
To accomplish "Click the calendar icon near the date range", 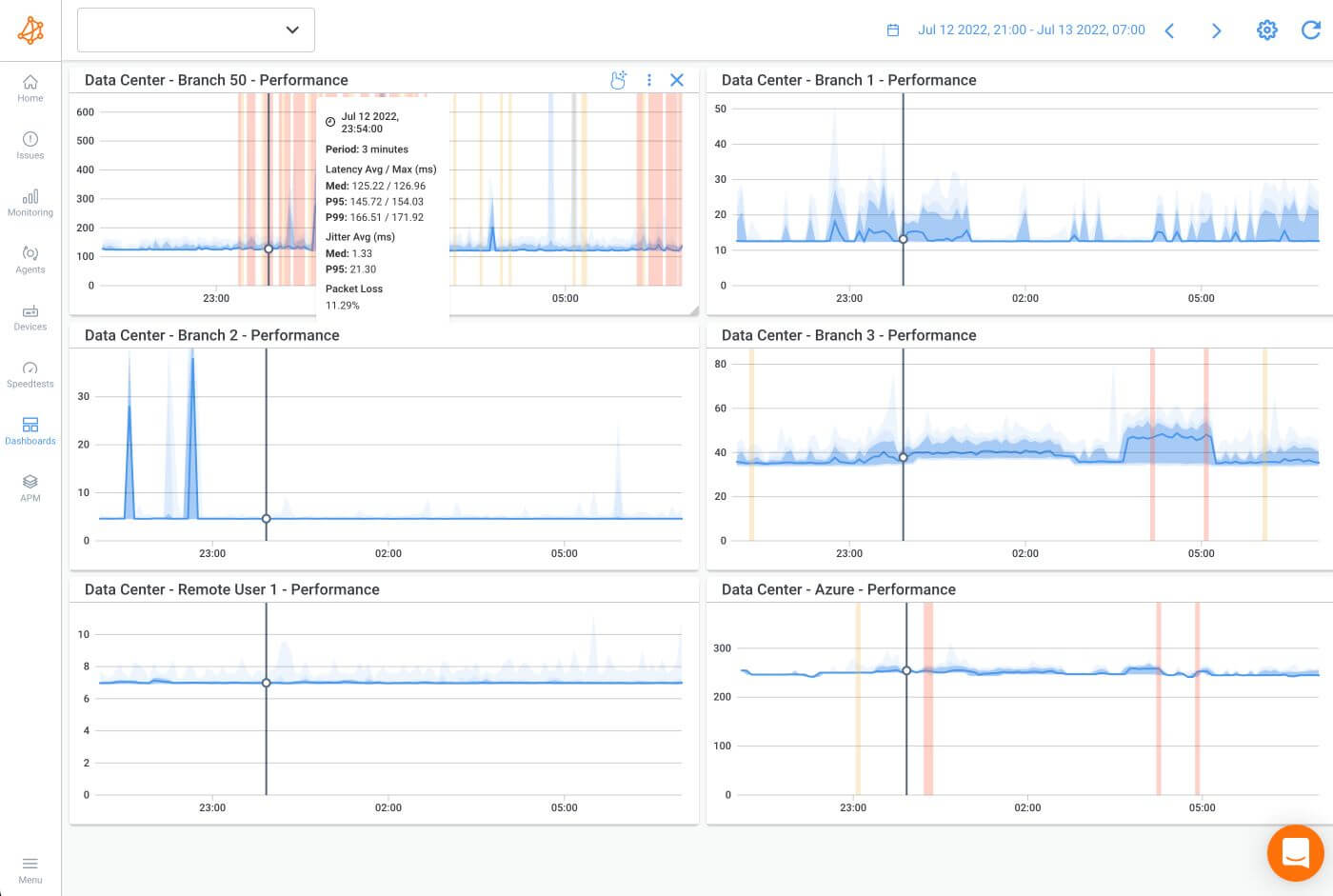I will (893, 30).
